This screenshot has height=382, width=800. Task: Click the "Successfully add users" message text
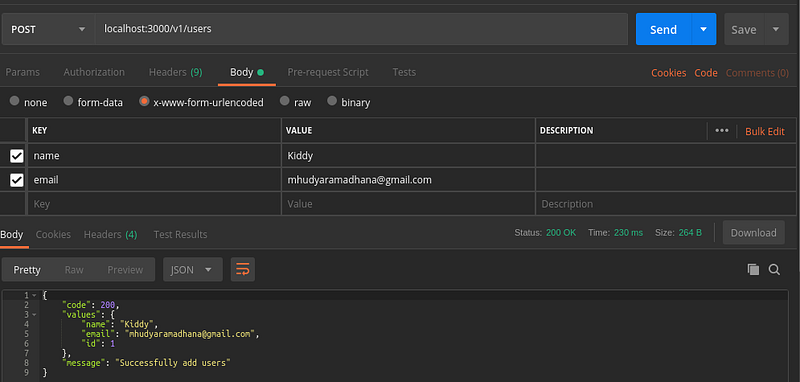pyautogui.click(x=173, y=363)
